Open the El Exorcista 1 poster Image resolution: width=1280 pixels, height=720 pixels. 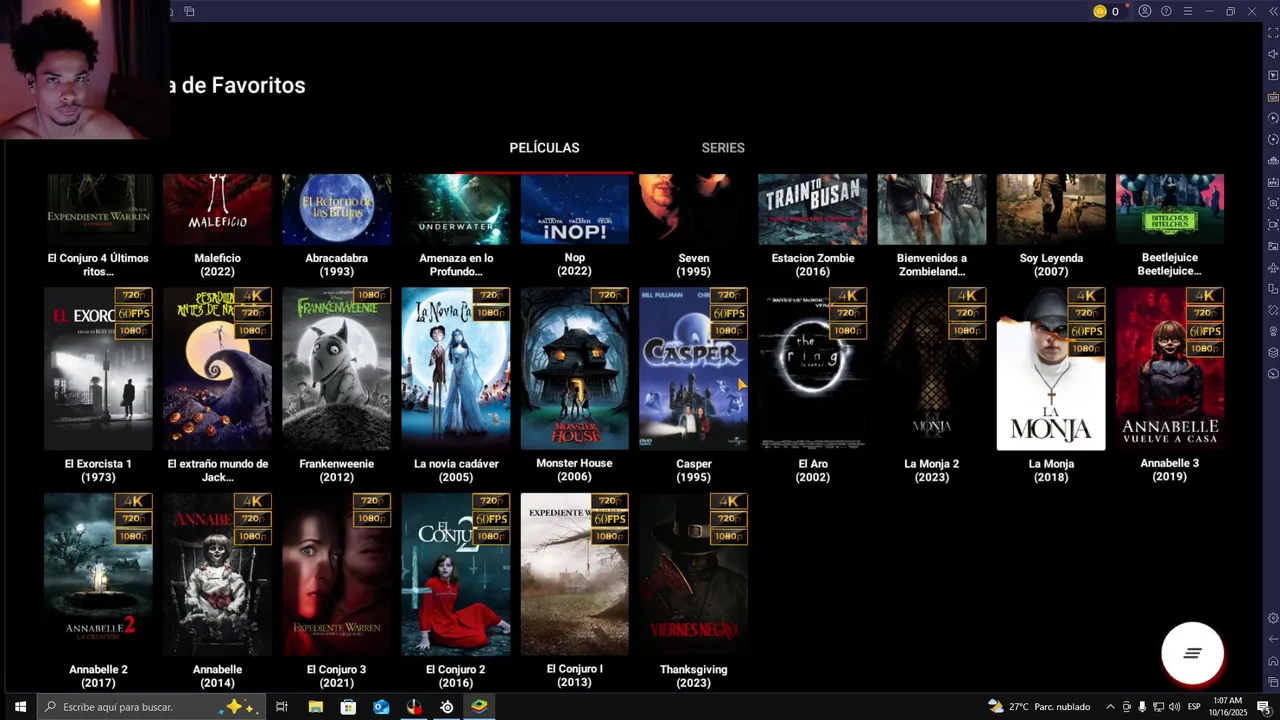[x=98, y=369]
